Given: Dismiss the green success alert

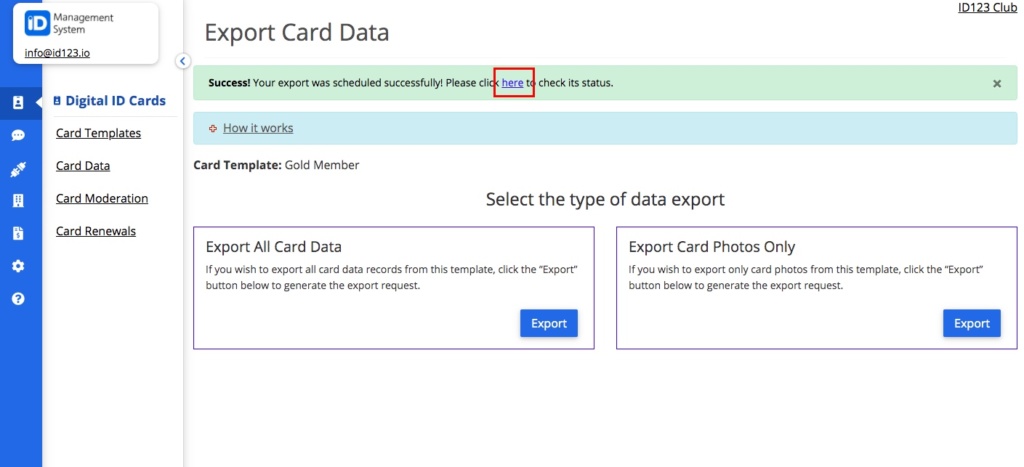Looking at the screenshot, I should (997, 84).
